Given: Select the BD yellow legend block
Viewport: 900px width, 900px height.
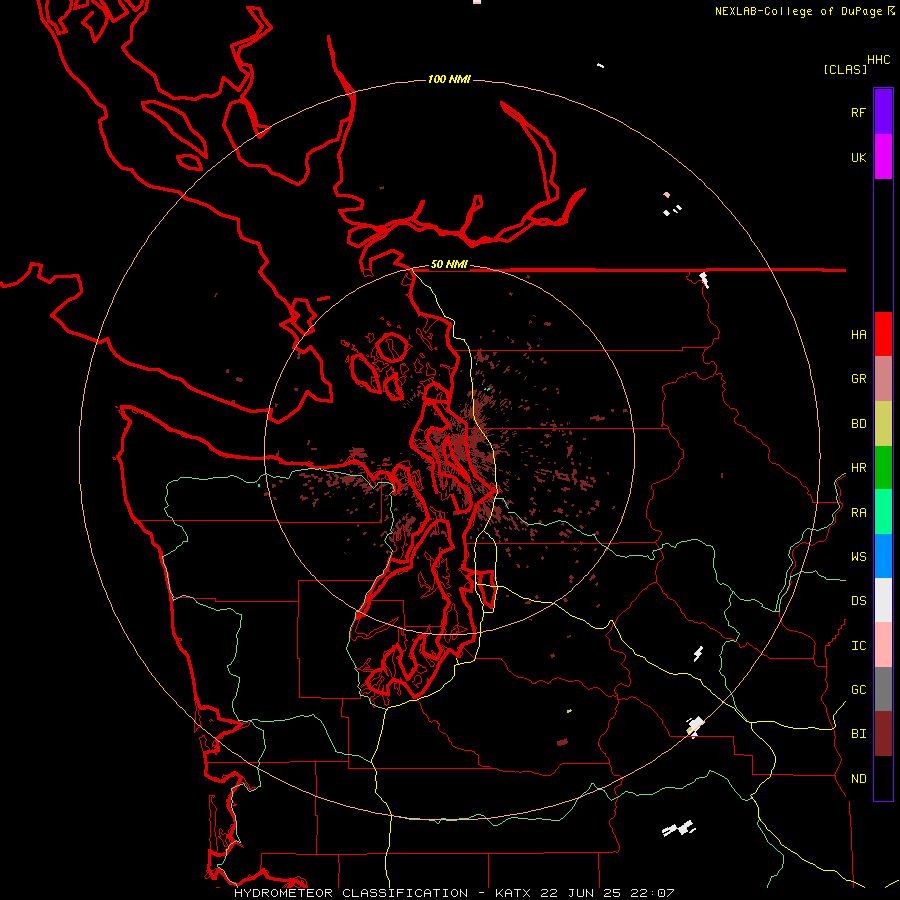Looking at the screenshot, I should [883, 424].
